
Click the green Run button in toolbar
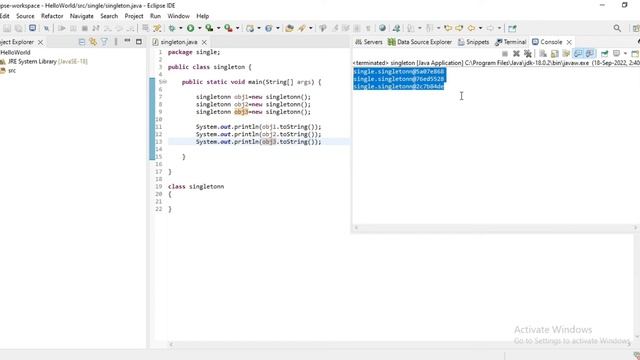tap(191, 28)
